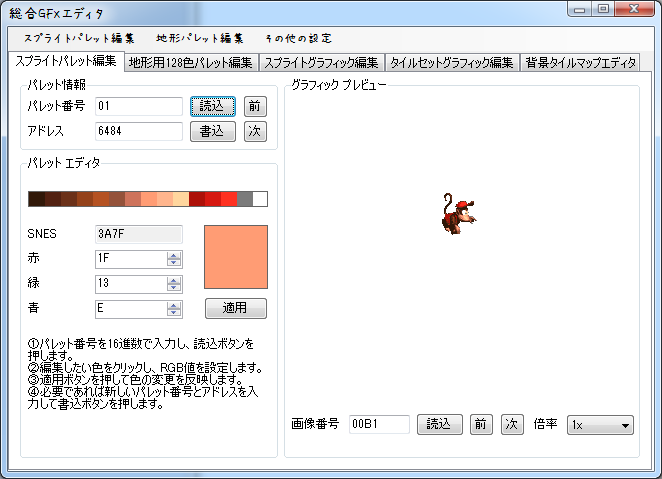Select the darkest brown palette swatch
This screenshot has width=662, height=479.
(x=37, y=199)
